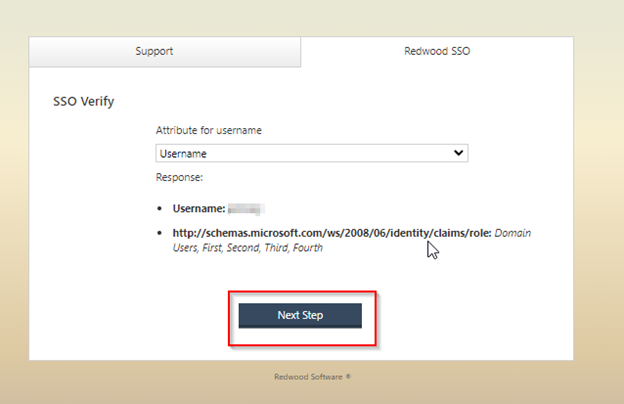Click the 'Response:' label
624x404 pixels.
click(179, 177)
